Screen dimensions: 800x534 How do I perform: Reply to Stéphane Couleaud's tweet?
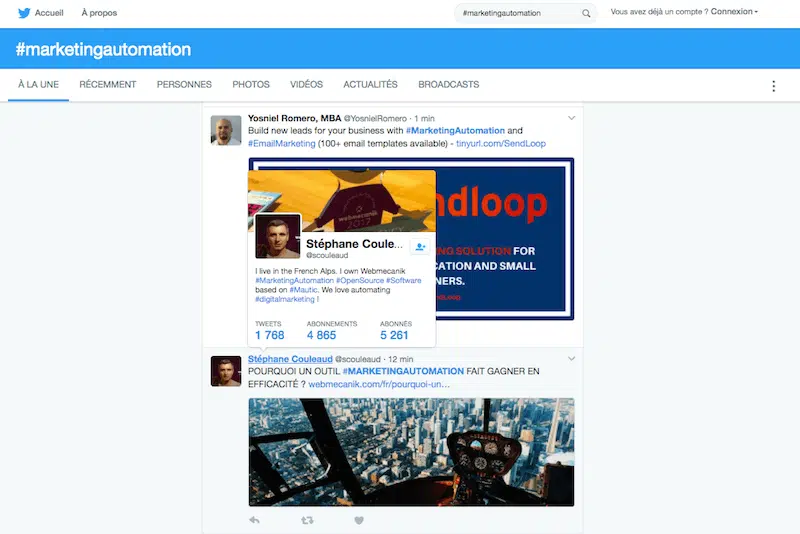coord(254,520)
